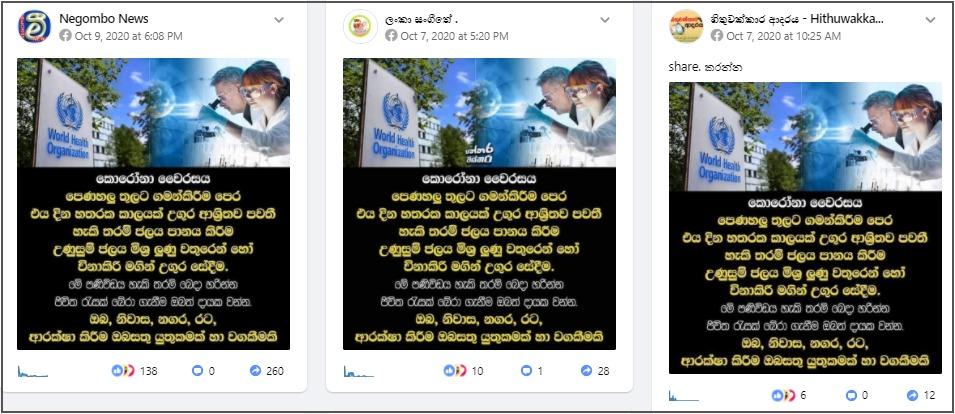Open the Negombo News profile avatar
The height and width of the screenshot is (414, 955).
pos(34,26)
